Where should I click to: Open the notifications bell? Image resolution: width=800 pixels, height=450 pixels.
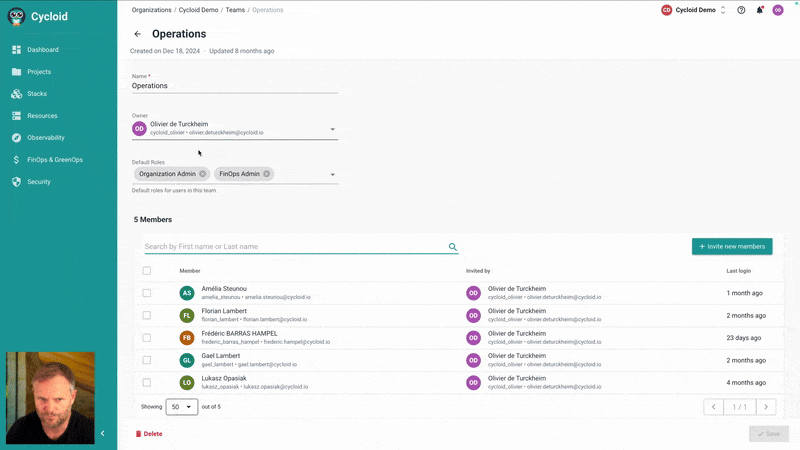click(x=759, y=10)
